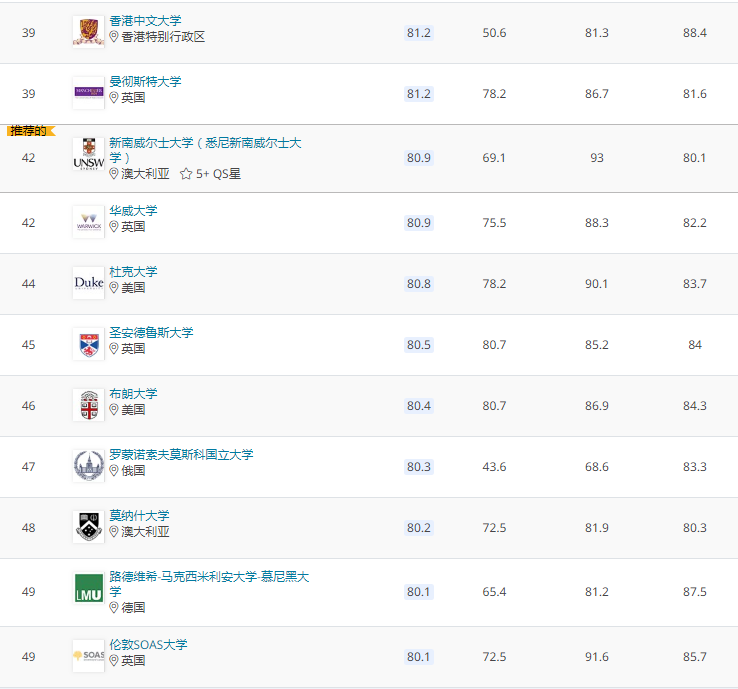This screenshot has width=738, height=689.
Task: Click the Chinese University of Hong Kong logo
Action: [88, 31]
